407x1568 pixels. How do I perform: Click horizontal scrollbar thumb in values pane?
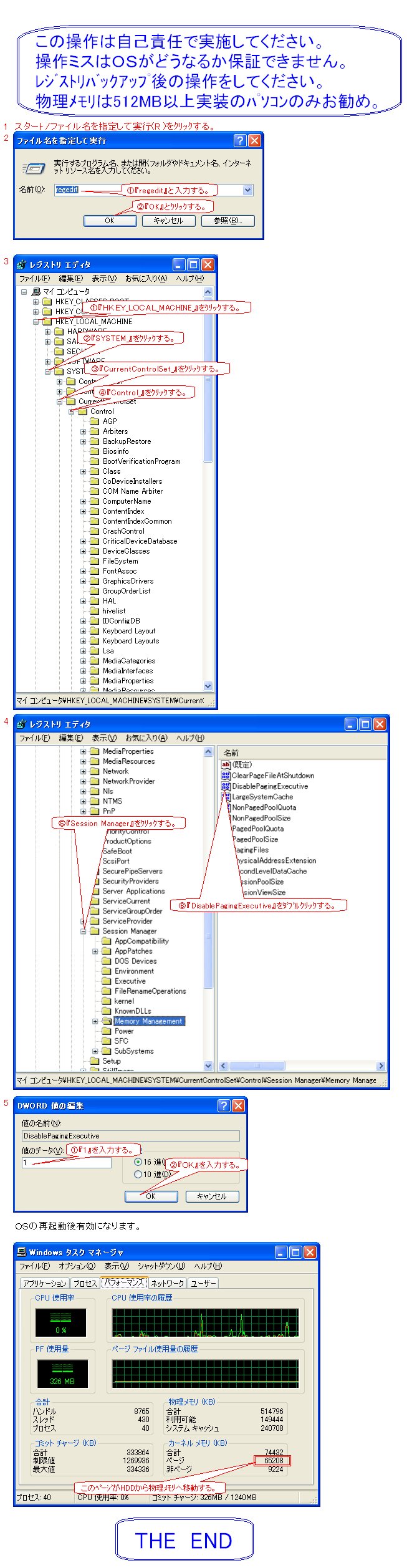(x=257, y=1066)
